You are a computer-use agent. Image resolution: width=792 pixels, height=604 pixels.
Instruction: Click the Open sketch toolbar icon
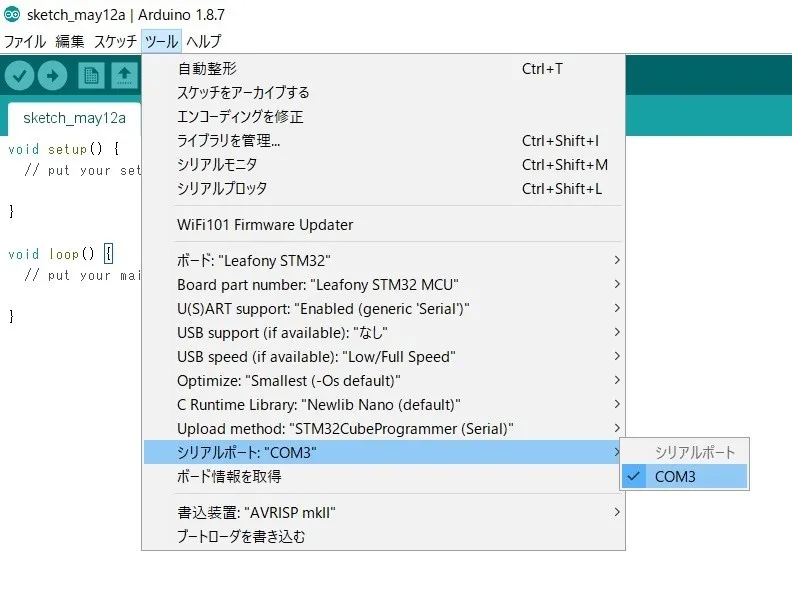[x=124, y=76]
